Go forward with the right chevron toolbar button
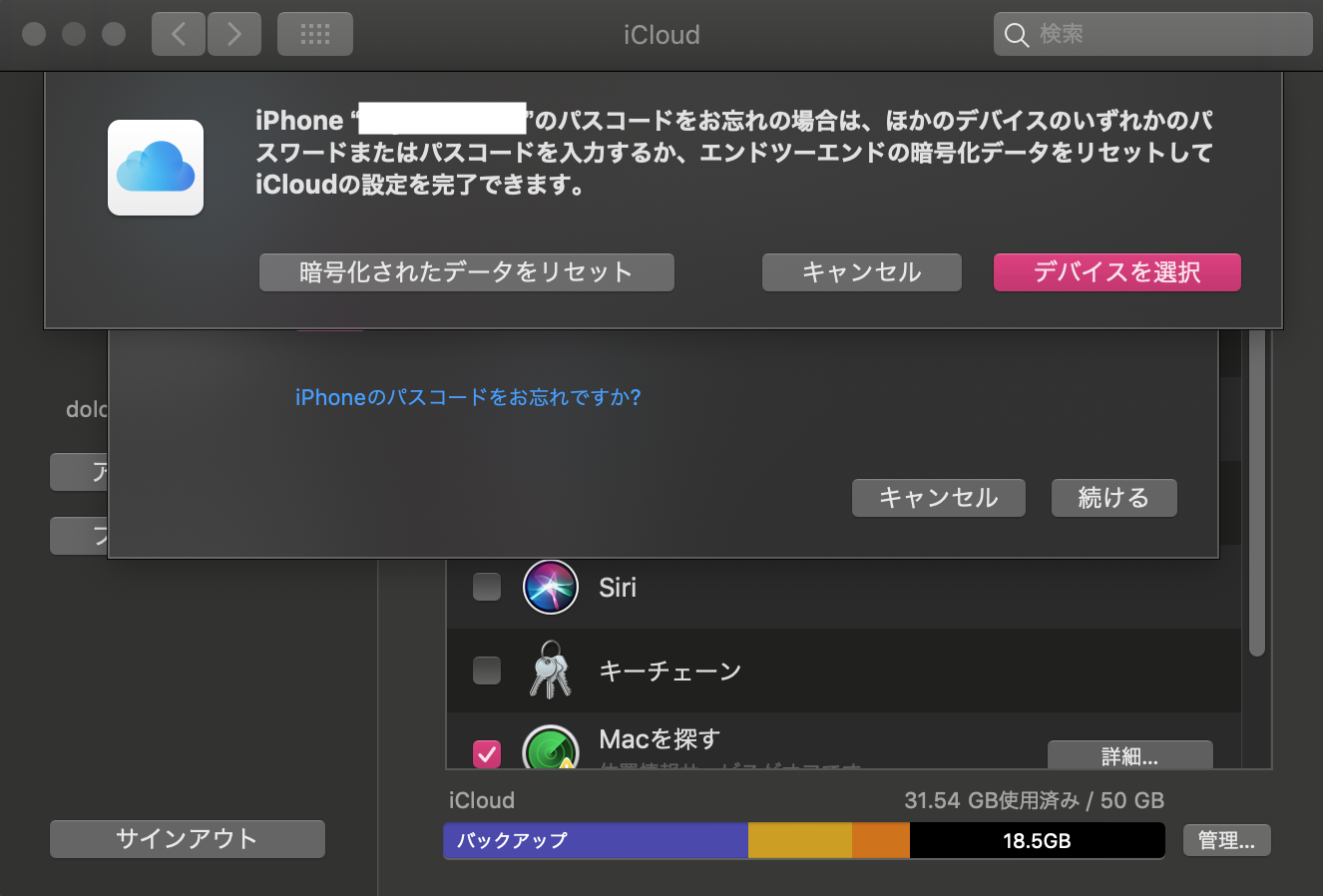Screen dimensions: 1323x896 pos(234,34)
